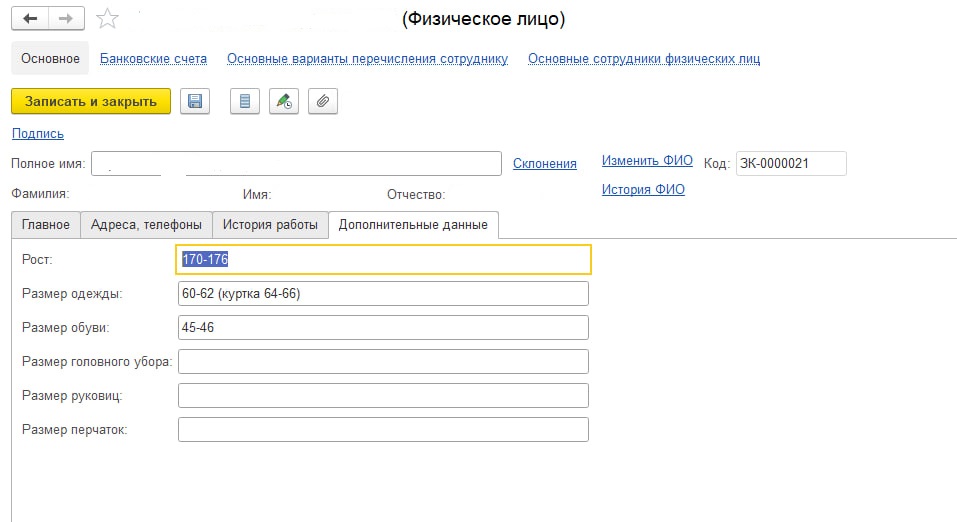Save using the floppy disk icon

pyautogui.click(x=195, y=101)
